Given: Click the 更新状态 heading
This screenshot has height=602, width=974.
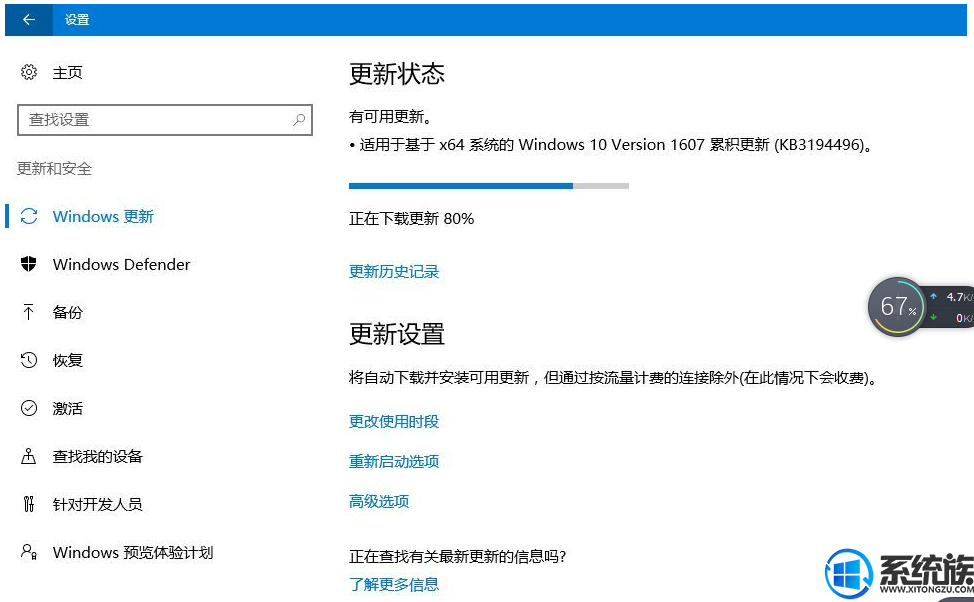Looking at the screenshot, I should point(397,74).
